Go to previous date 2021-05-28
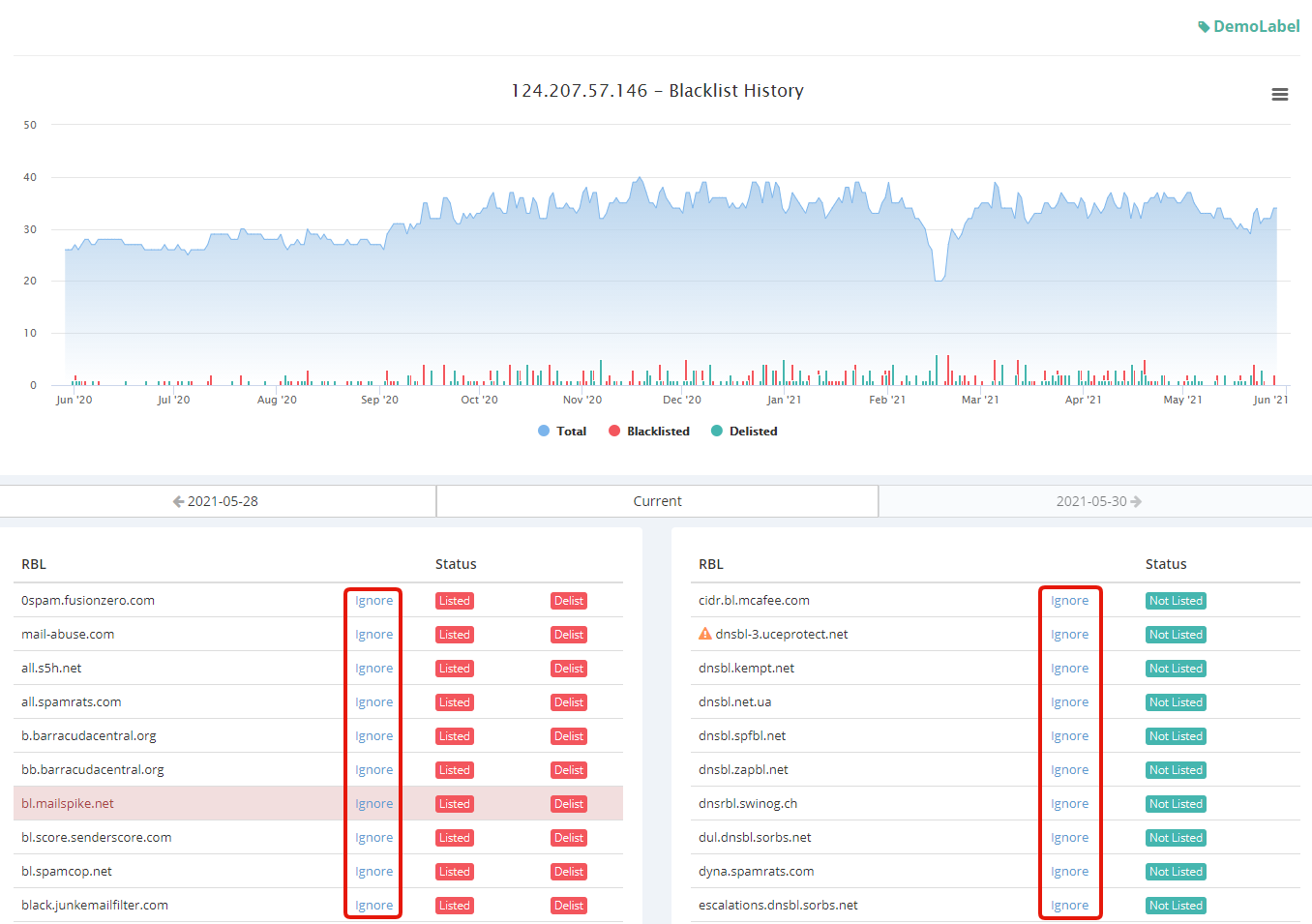The image size is (1312, 924). 222,501
